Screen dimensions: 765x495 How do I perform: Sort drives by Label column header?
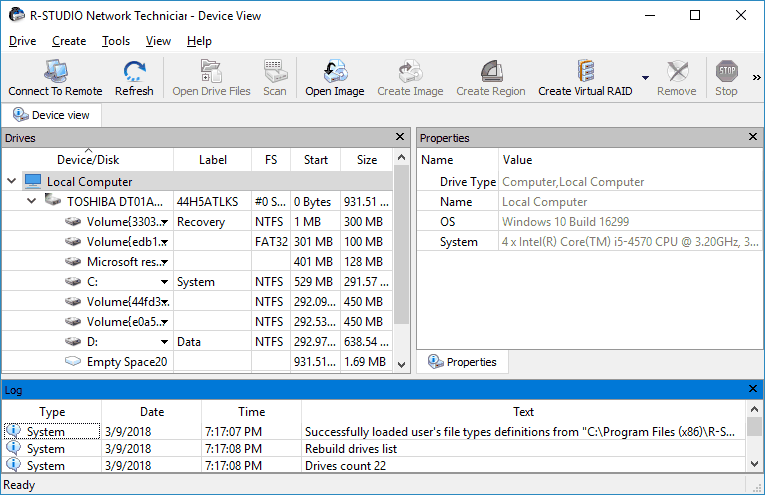point(213,159)
